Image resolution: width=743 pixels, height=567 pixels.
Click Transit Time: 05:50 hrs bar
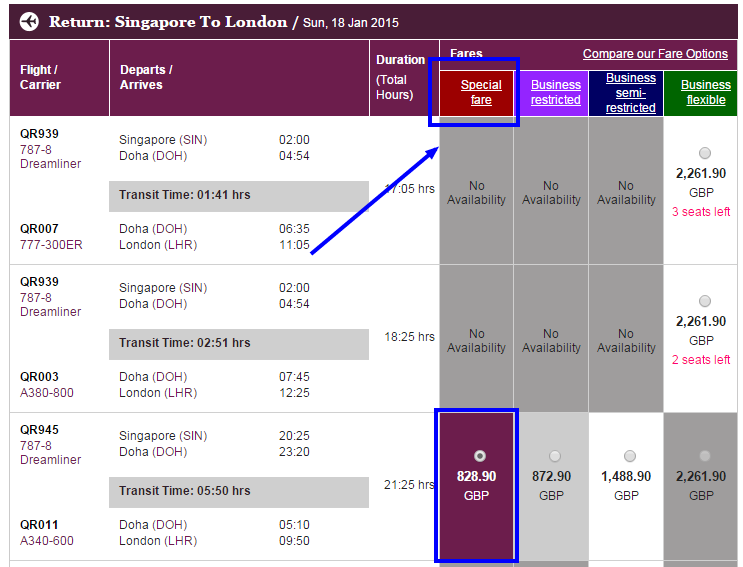(239, 492)
